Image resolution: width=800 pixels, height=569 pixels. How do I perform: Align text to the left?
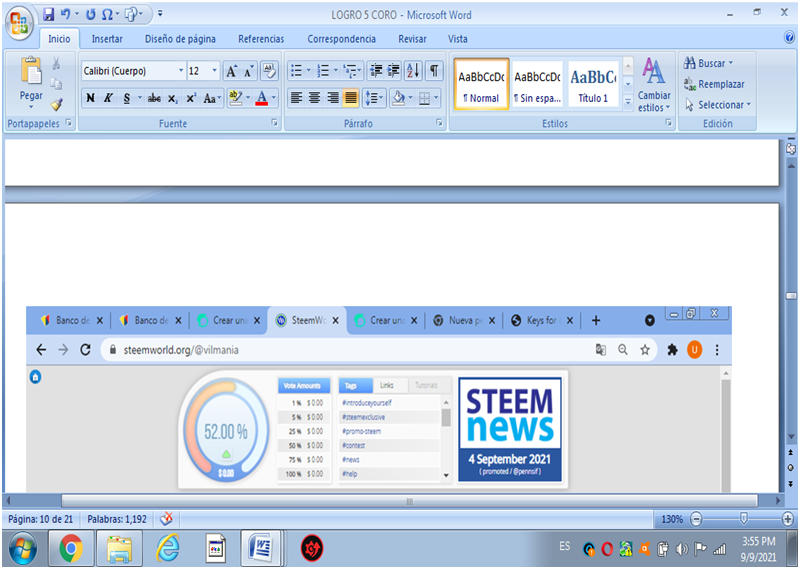pyautogui.click(x=296, y=97)
